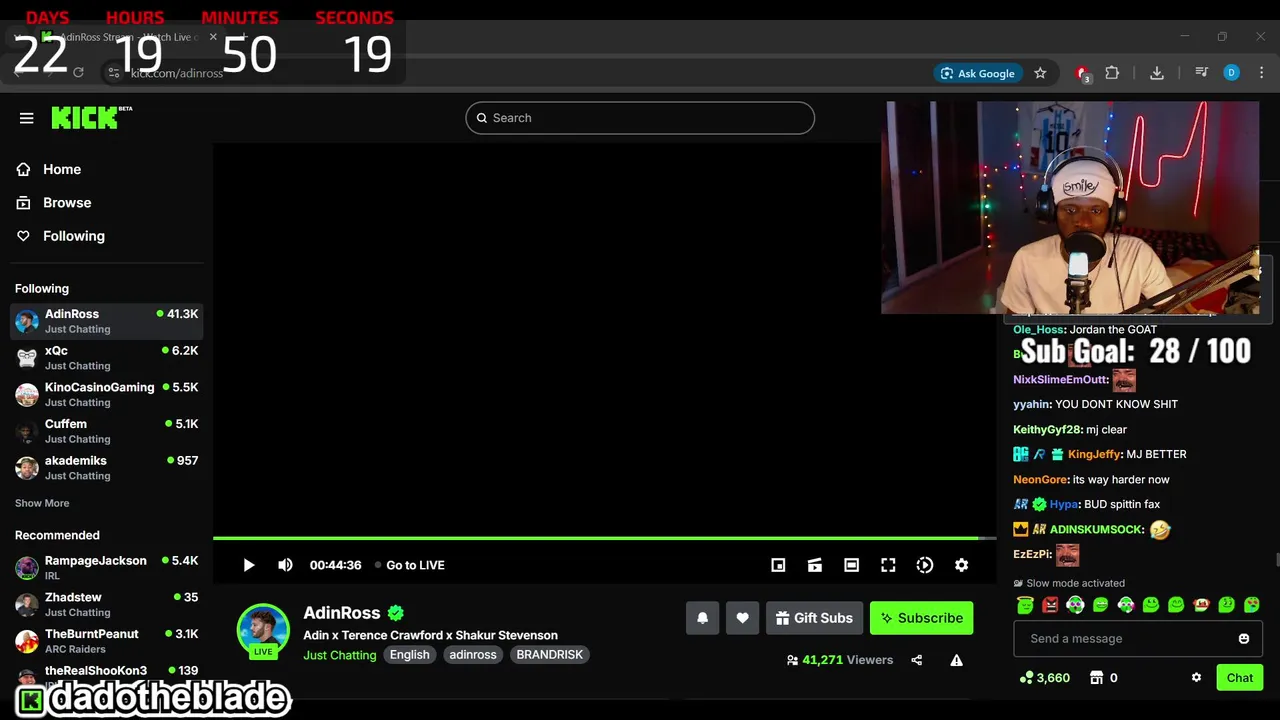
Task: Click the green Subscribe button
Action: [x=921, y=618]
